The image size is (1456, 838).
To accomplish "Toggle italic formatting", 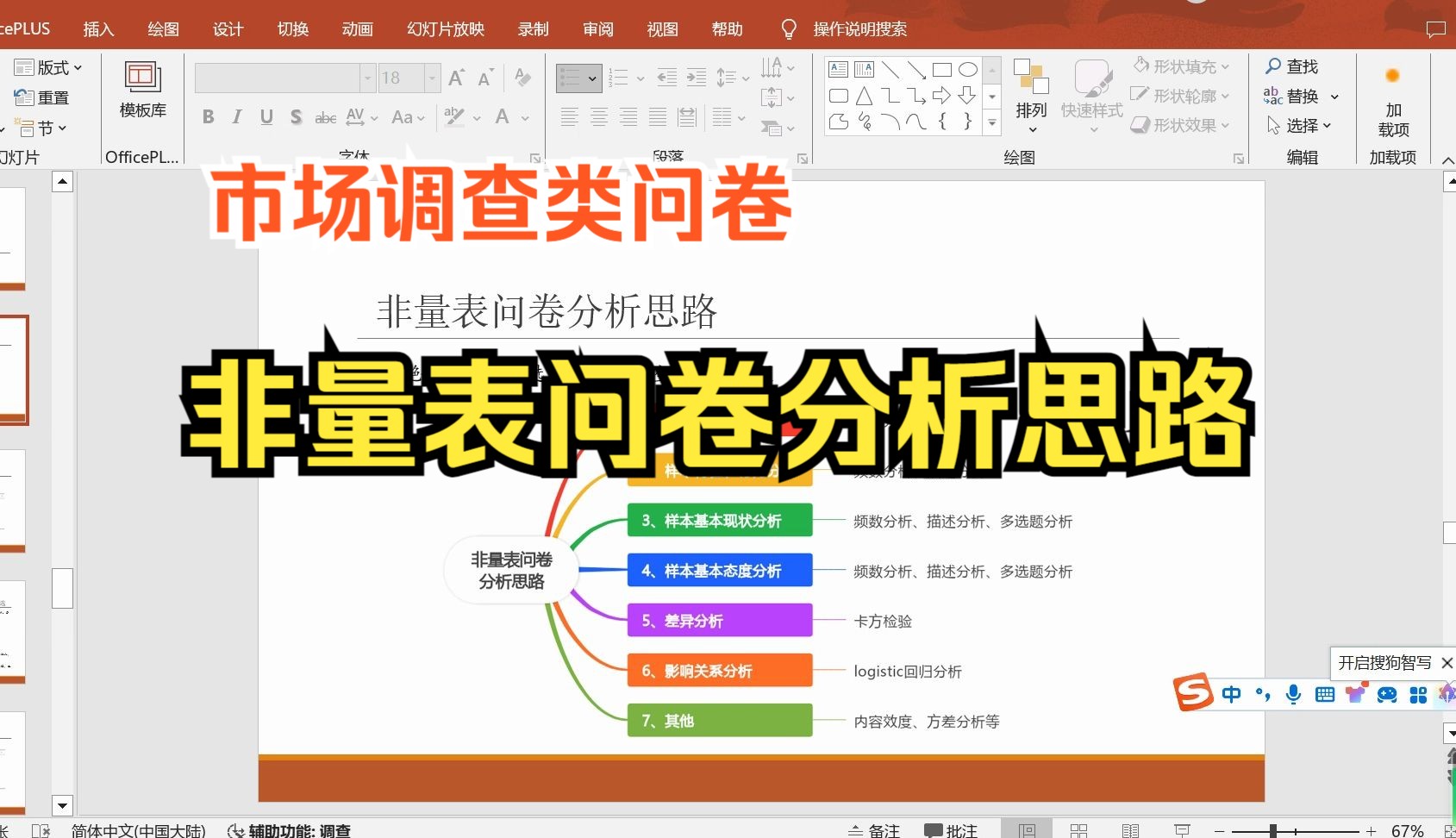I will tap(237, 117).
